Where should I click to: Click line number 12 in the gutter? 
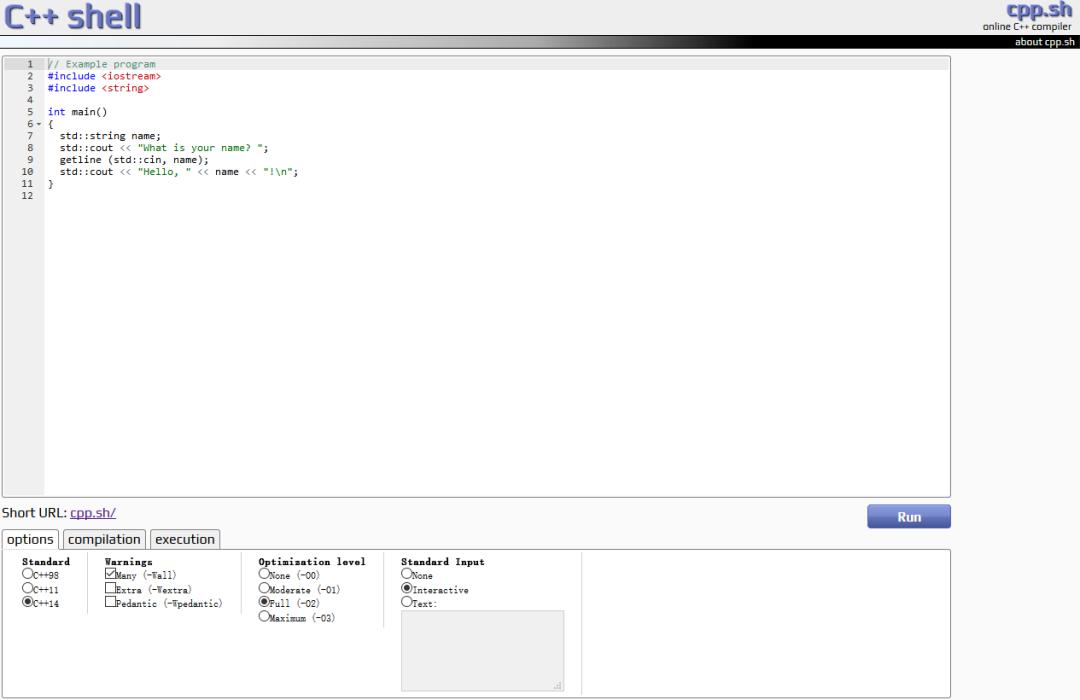28,196
